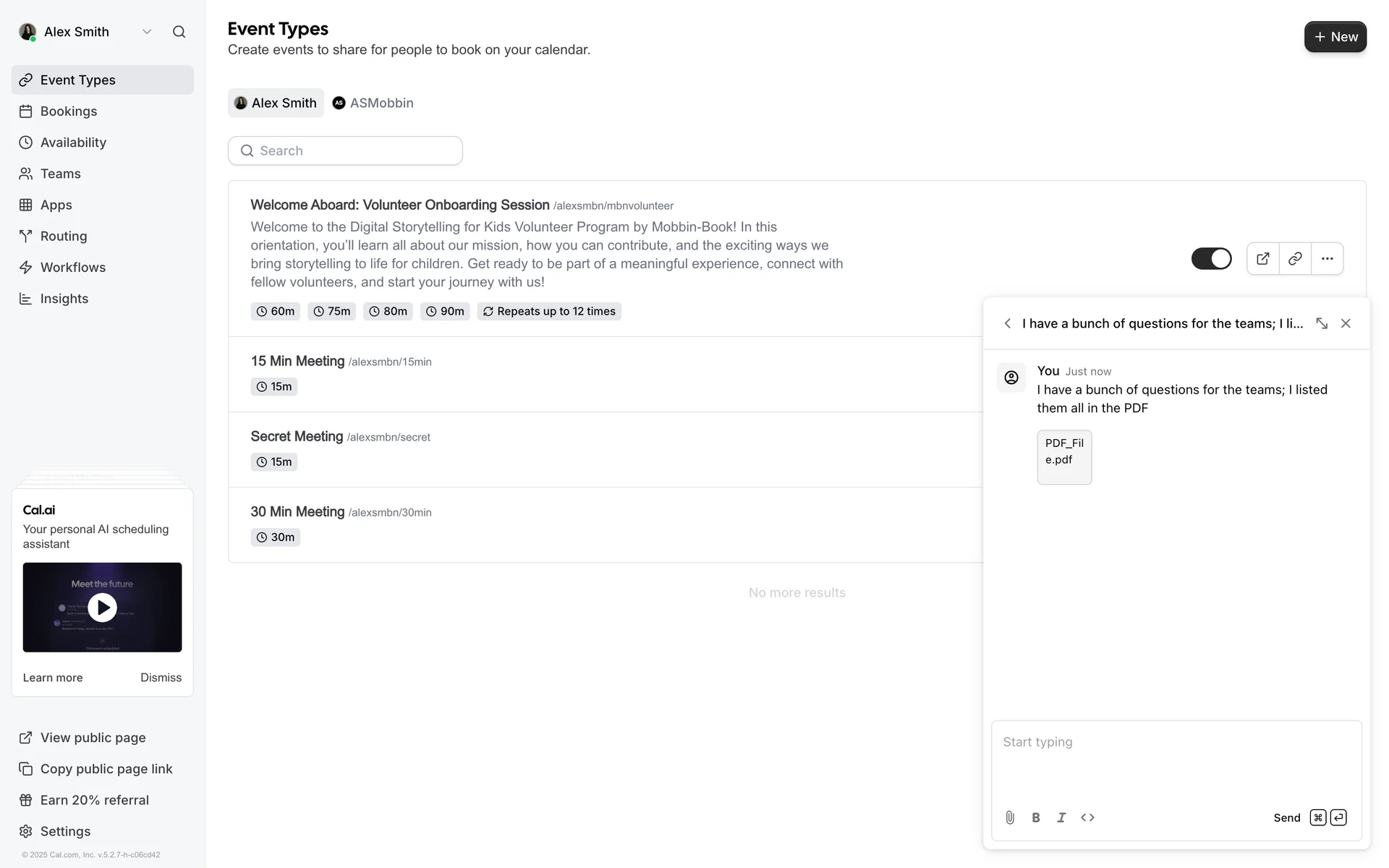Click the attach file paperclip icon
The height and width of the screenshot is (868, 1389).
pyautogui.click(x=1010, y=817)
